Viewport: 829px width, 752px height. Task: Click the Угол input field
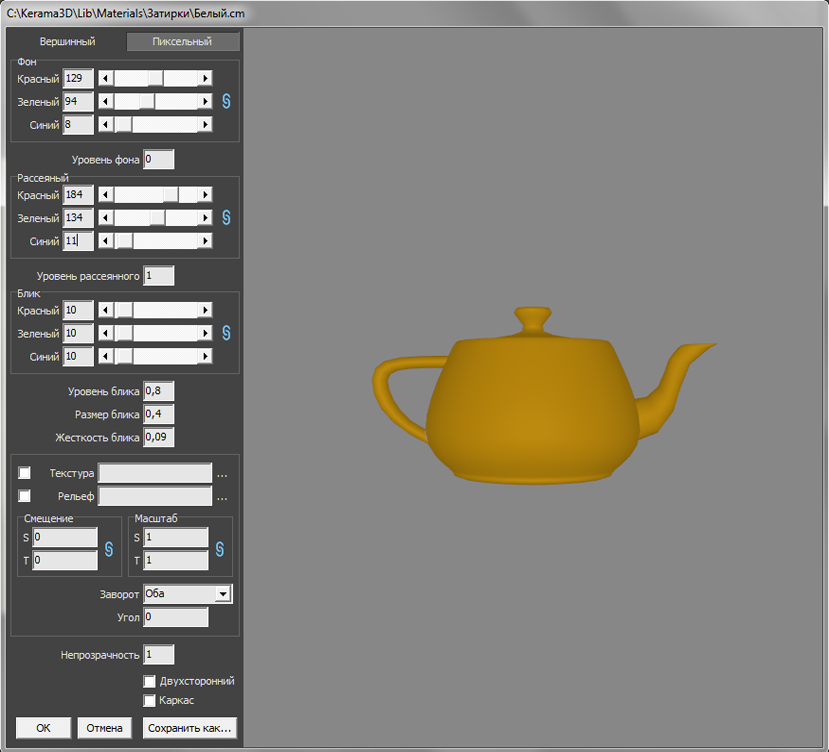176,617
